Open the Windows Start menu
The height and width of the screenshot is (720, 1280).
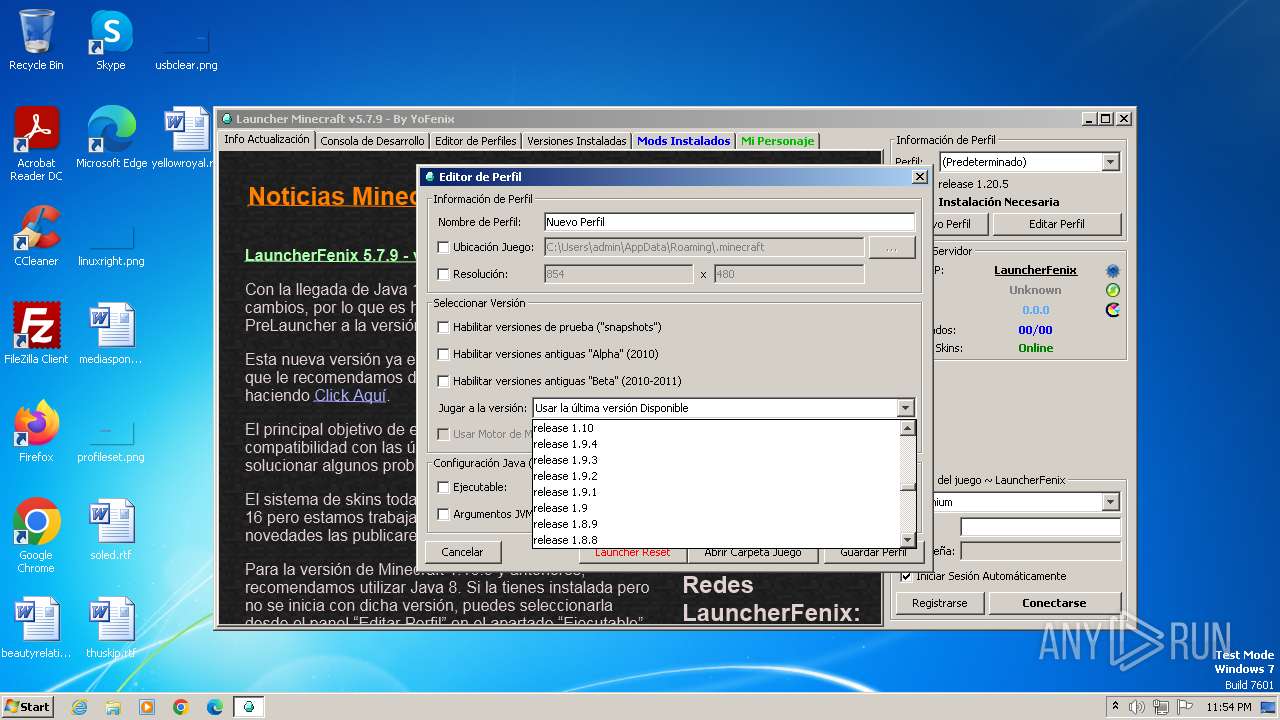(x=28, y=707)
